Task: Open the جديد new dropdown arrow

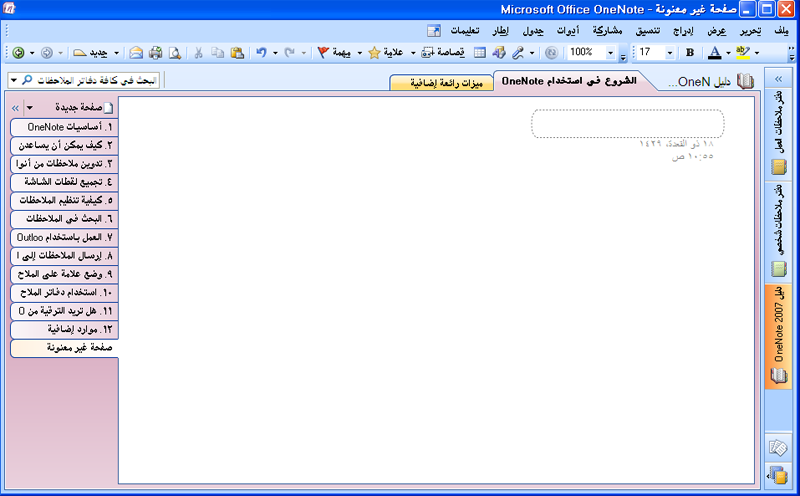Action: pos(116,53)
